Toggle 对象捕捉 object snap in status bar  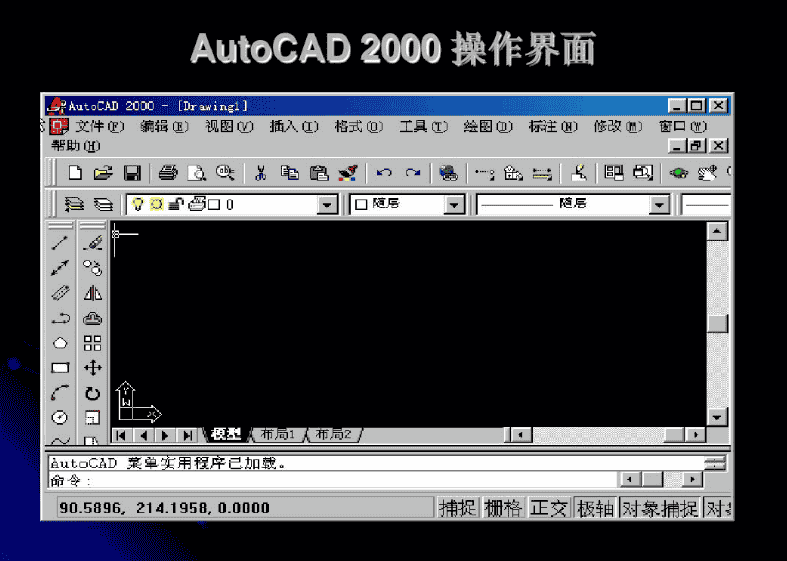pos(660,508)
